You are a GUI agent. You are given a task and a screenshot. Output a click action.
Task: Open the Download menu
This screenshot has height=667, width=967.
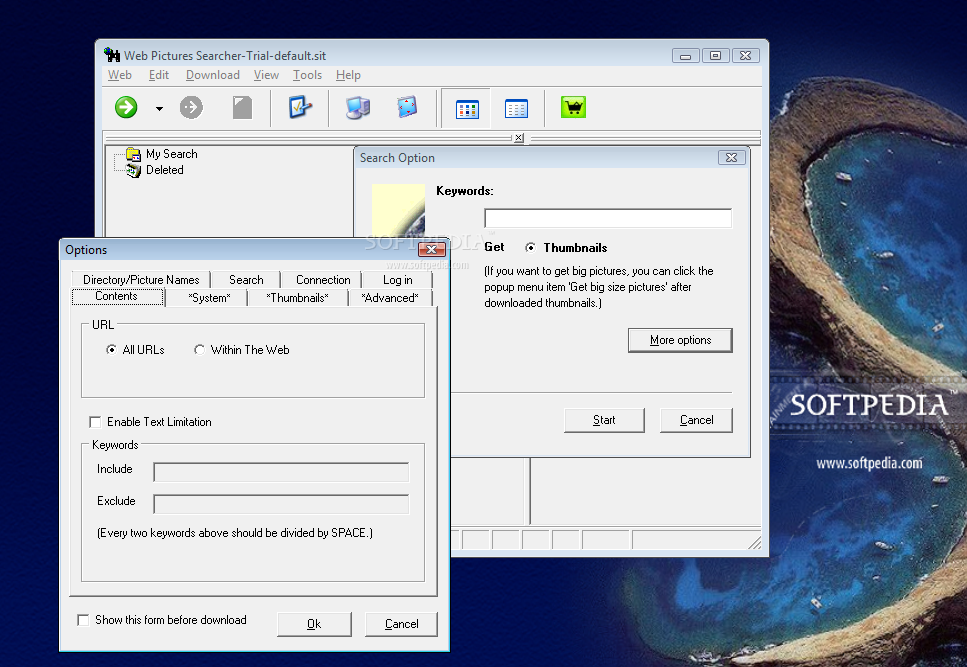click(213, 75)
